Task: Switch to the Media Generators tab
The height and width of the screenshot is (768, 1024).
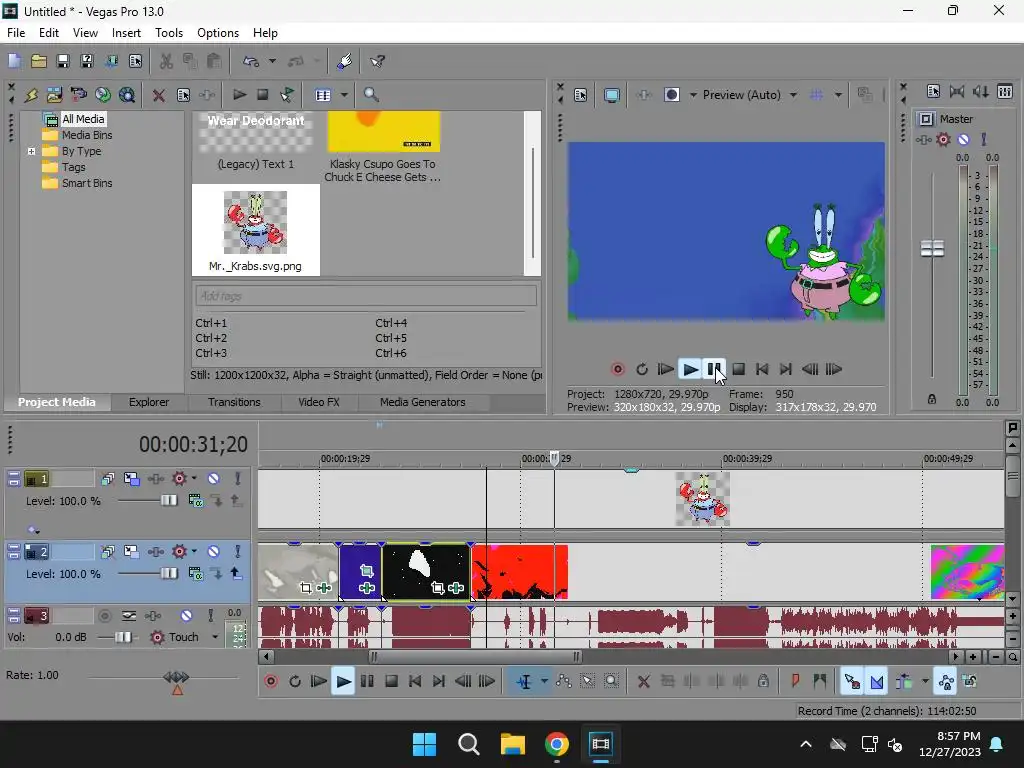Action: pos(423,402)
